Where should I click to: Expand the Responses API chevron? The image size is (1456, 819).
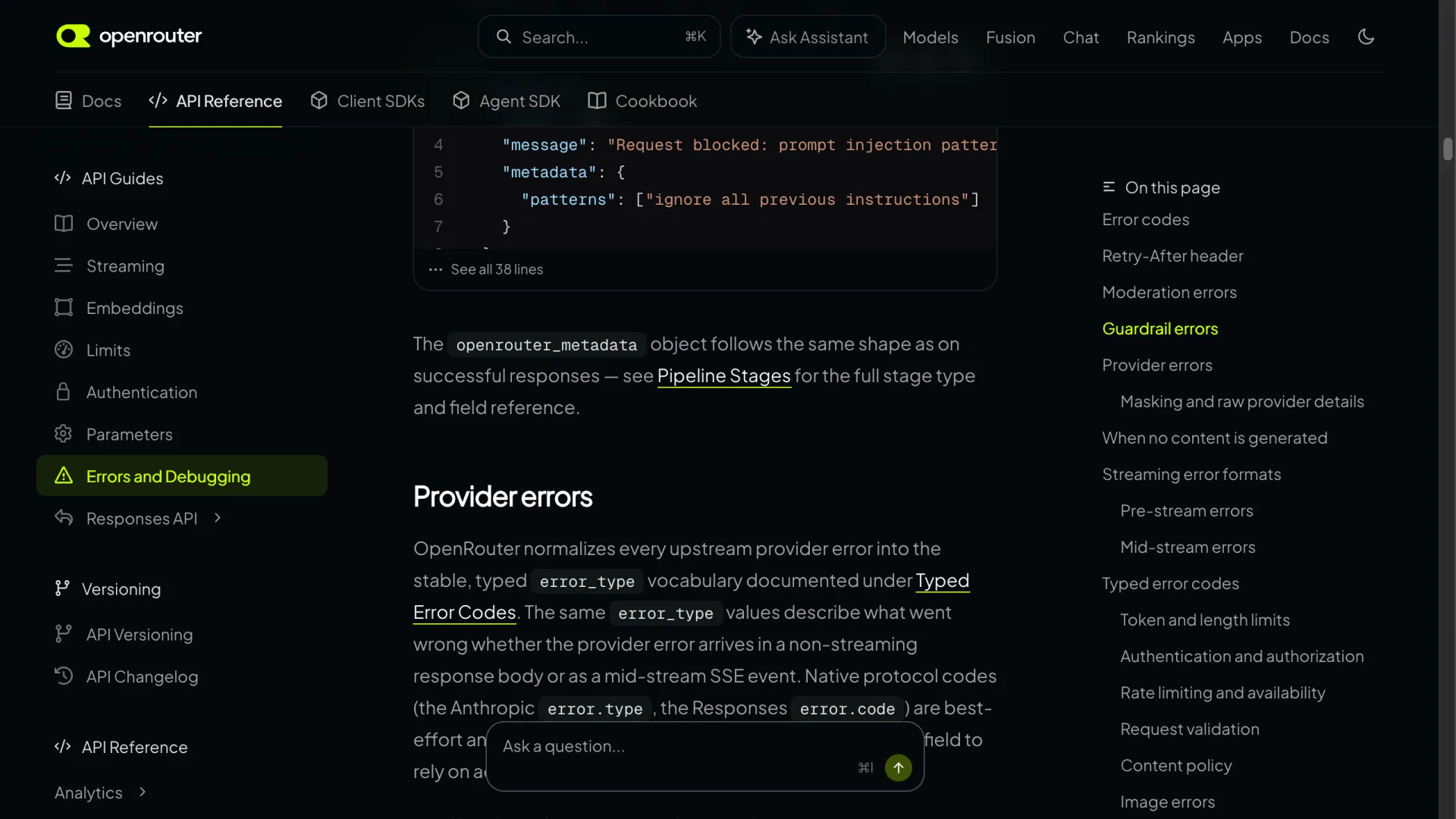[218, 518]
